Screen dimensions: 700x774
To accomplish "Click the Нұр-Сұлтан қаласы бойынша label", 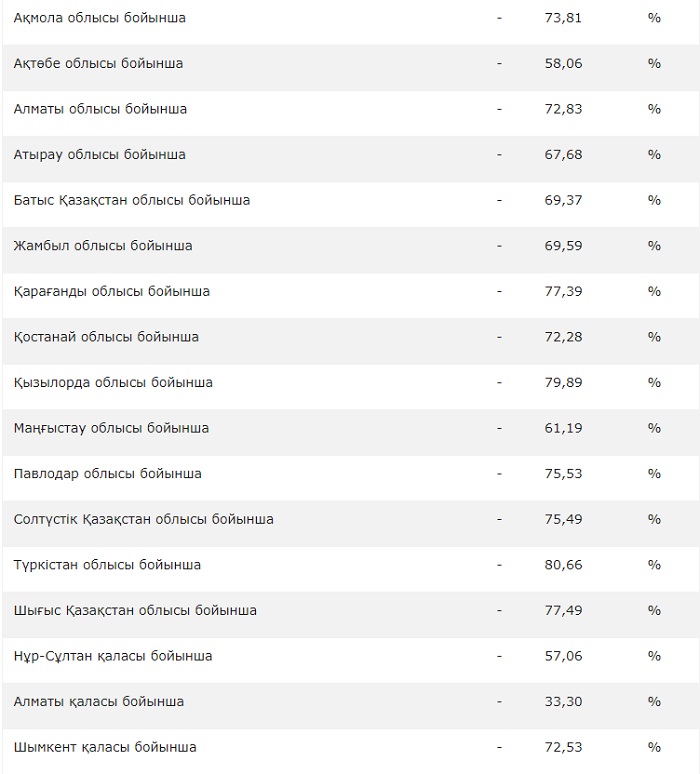I will coord(113,656).
